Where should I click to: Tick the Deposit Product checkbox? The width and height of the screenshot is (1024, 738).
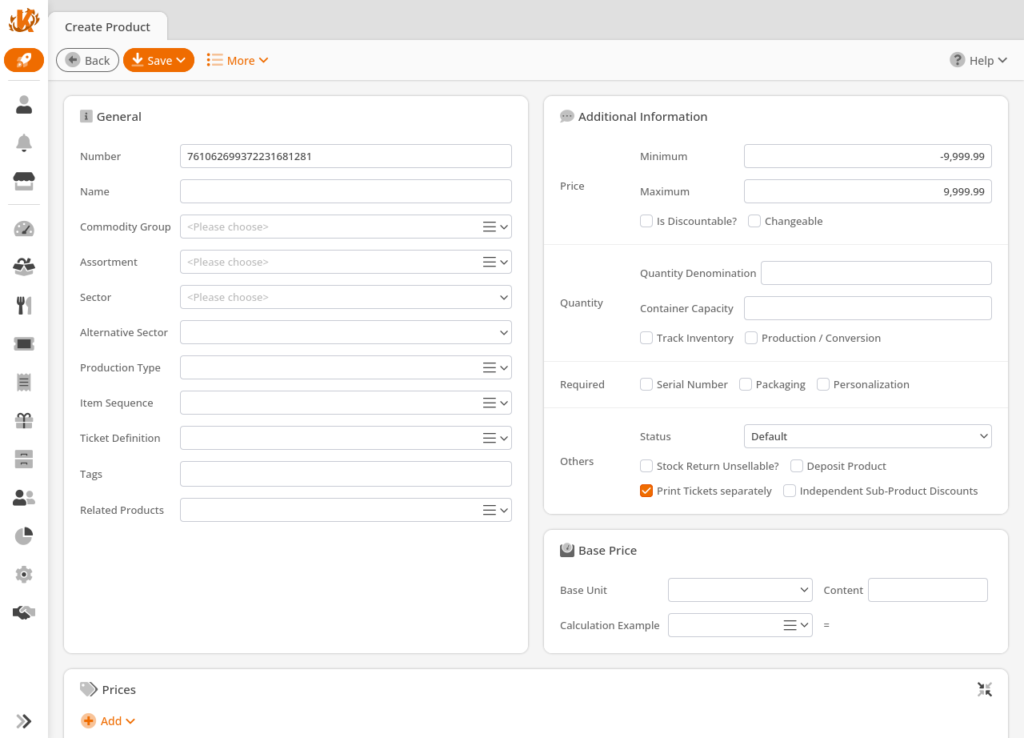tap(796, 466)
